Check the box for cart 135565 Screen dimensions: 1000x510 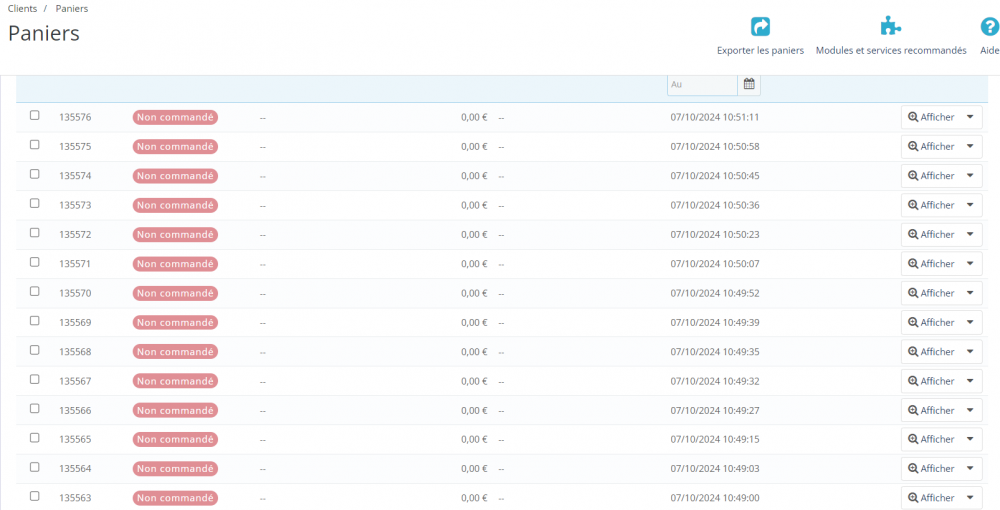[34, 438]
